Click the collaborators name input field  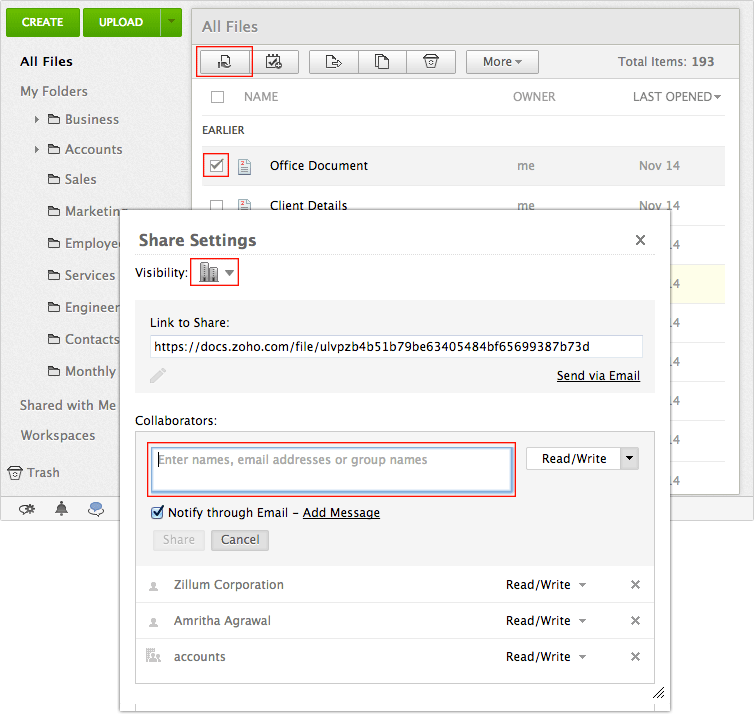coord(331,470)
